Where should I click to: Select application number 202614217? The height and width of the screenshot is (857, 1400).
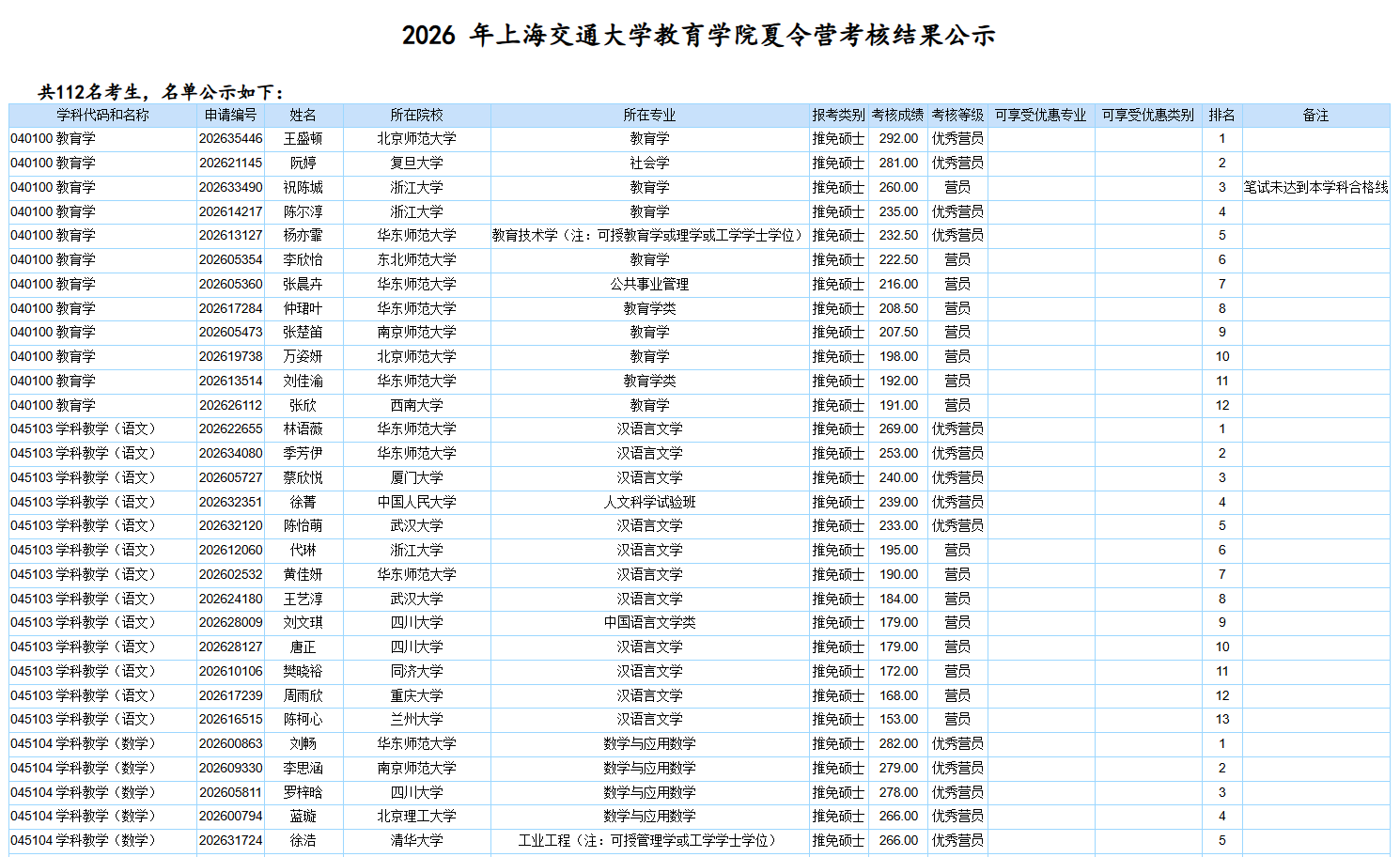(x=230, y=211)
